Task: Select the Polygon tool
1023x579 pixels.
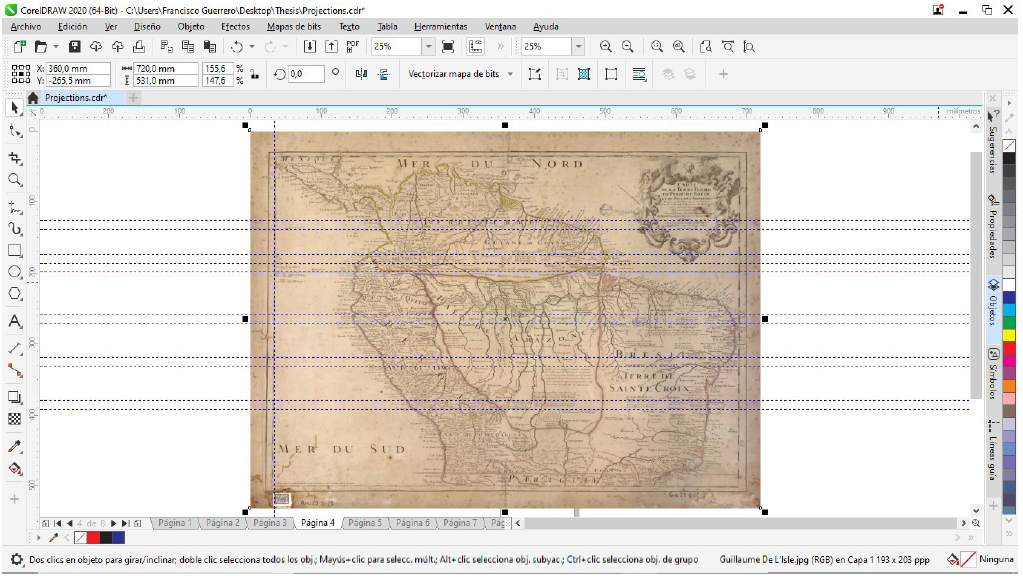Action: 15,294
